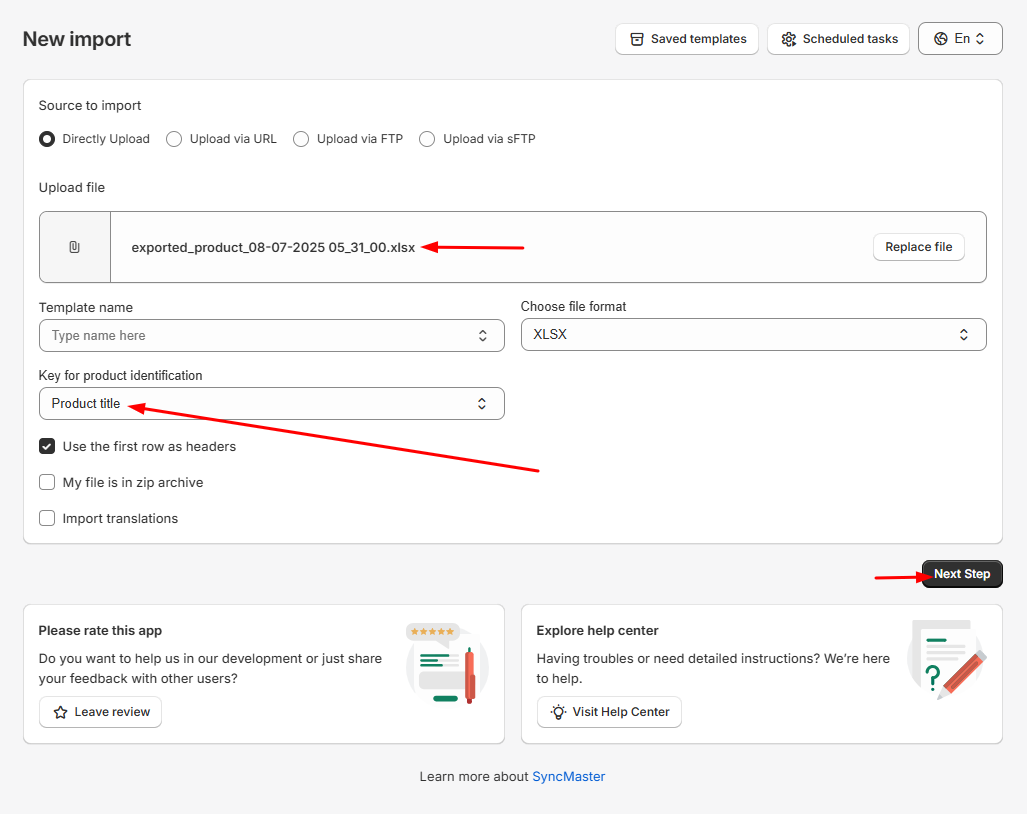This screenshot has height=814, width=1027.
Task: Enable My file is in zip archive
Action: (x=47, y=483)
